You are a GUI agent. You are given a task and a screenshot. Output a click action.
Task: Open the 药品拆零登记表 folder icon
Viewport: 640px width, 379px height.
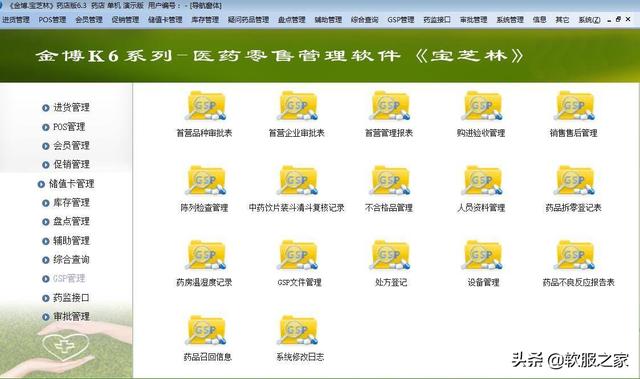pos(574,181)
